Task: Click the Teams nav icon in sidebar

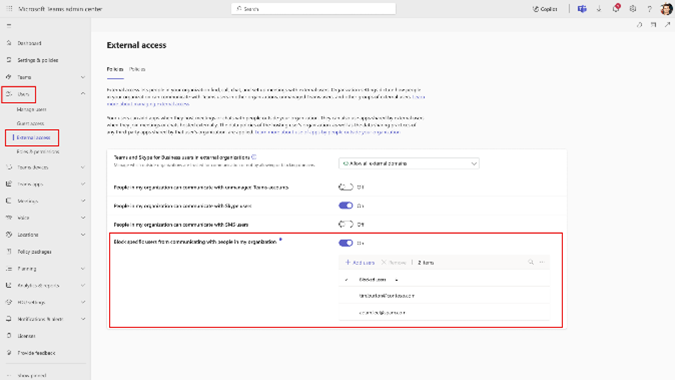Action: (9, 77)
